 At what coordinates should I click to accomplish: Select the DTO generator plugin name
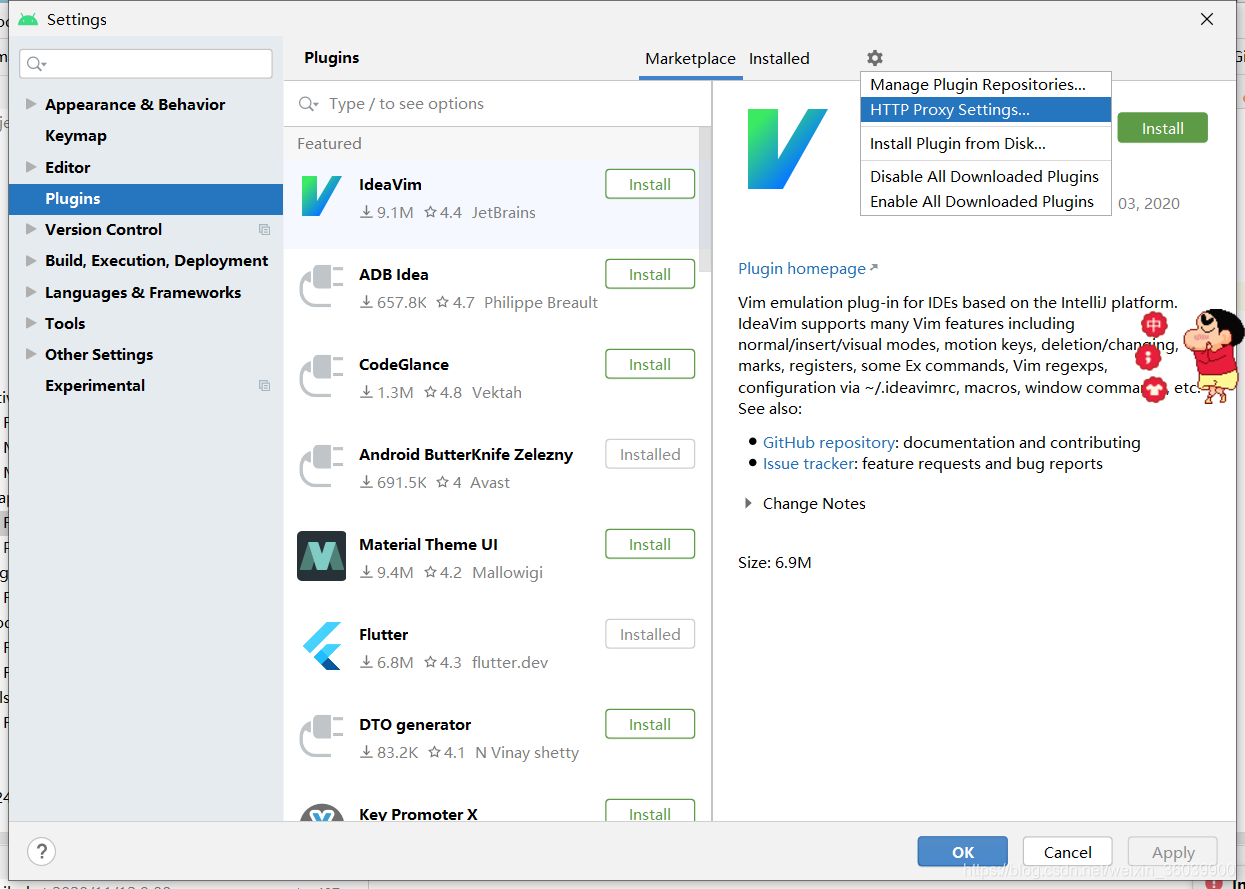pyautogui.click(x=415, y=724)
